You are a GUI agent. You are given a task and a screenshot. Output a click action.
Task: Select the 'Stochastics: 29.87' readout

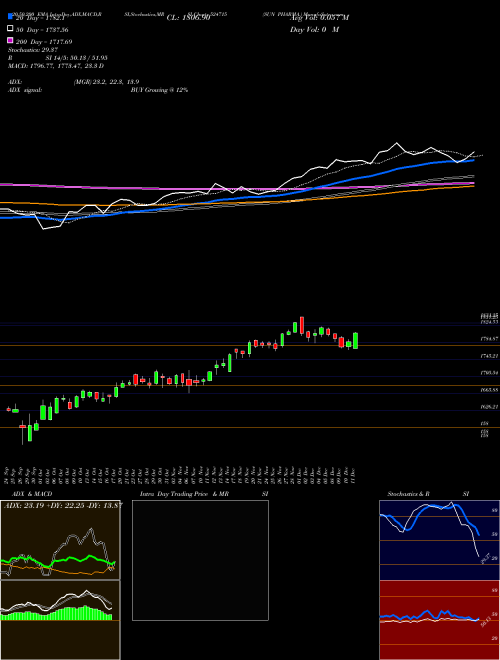click(x=32, y=50)
